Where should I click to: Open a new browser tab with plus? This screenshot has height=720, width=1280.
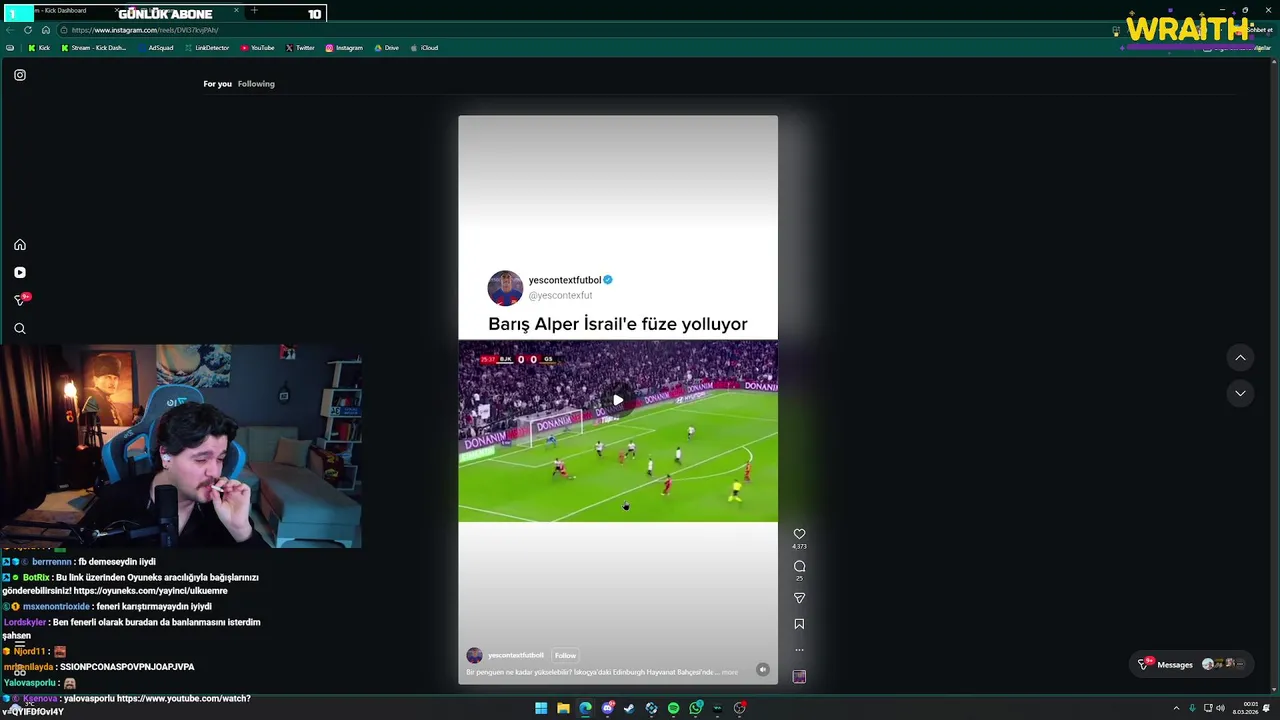[x=254, y=11]
